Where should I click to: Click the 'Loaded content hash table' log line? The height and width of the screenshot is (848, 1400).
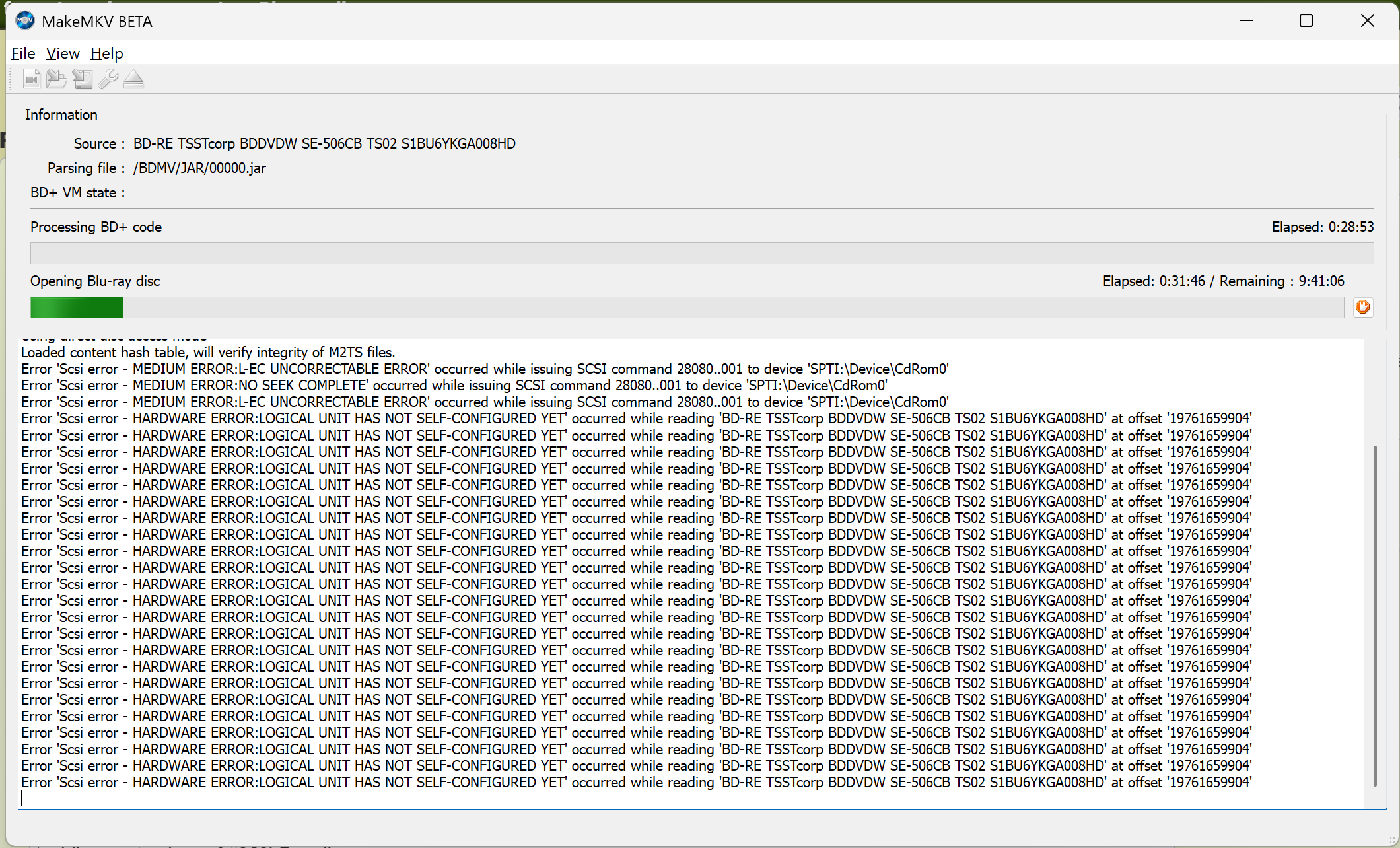point(208,353)
